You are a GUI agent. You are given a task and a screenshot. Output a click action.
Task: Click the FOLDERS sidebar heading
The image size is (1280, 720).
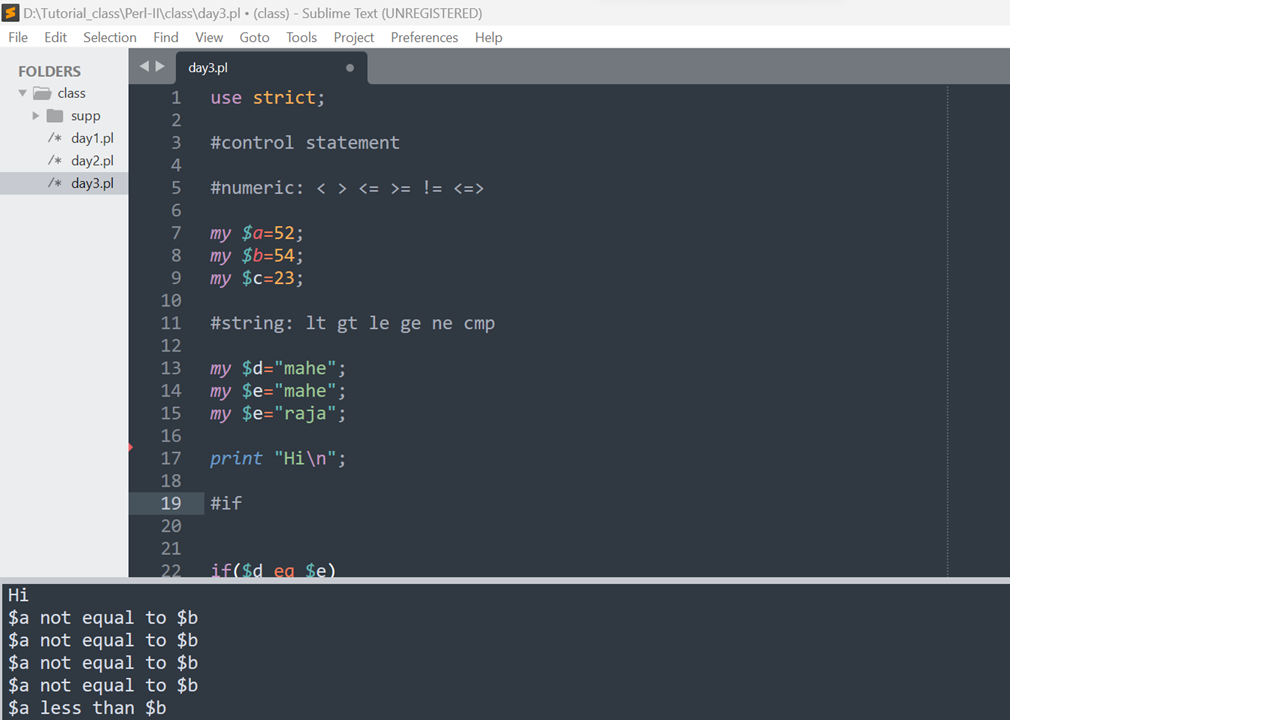click(x=49, y=71)
